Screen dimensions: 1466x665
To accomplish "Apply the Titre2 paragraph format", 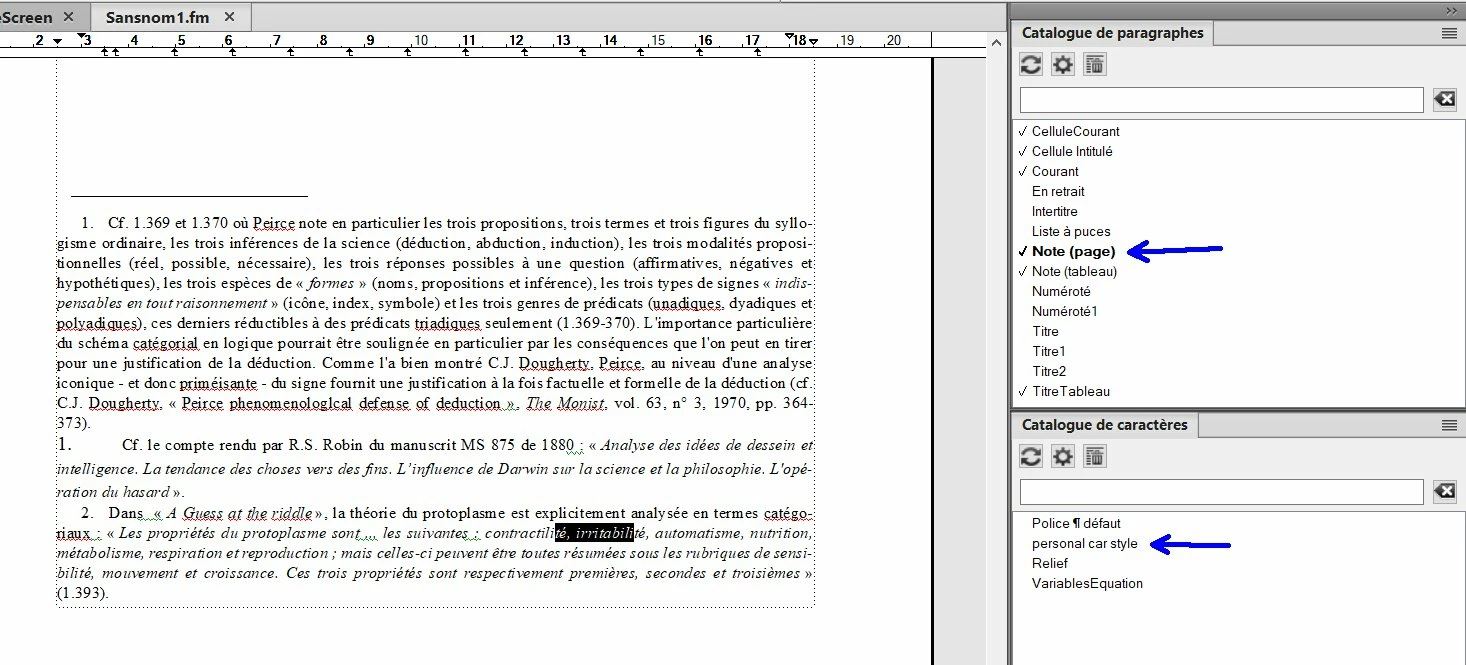I will 1048,371.
